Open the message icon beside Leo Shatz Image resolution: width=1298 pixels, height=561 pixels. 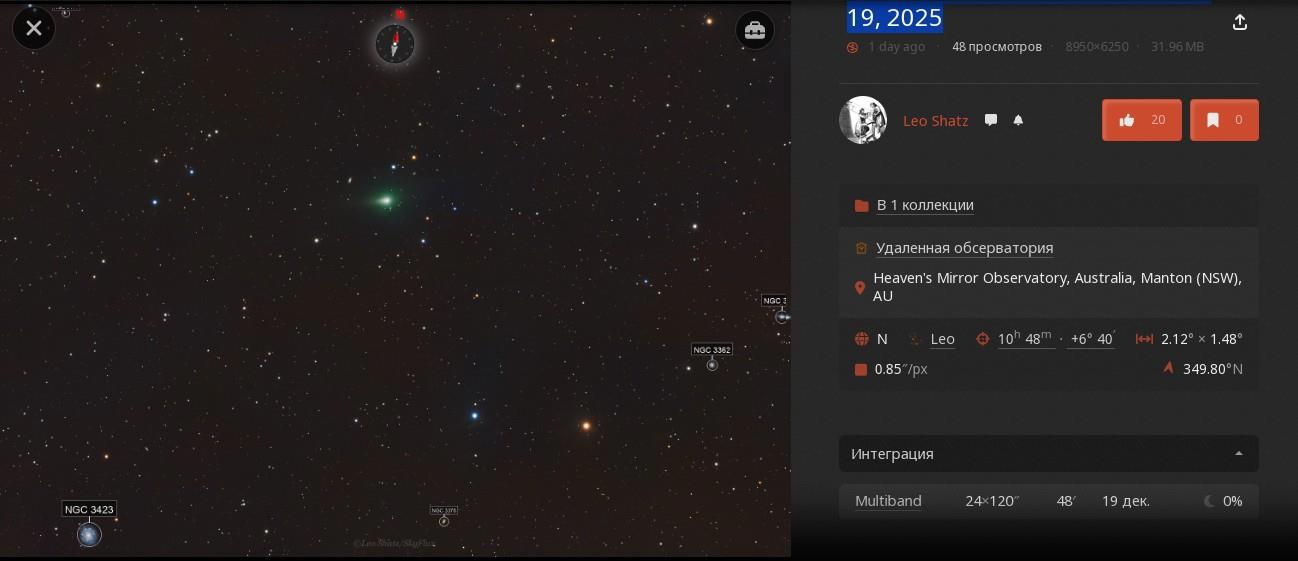[991, 120]
